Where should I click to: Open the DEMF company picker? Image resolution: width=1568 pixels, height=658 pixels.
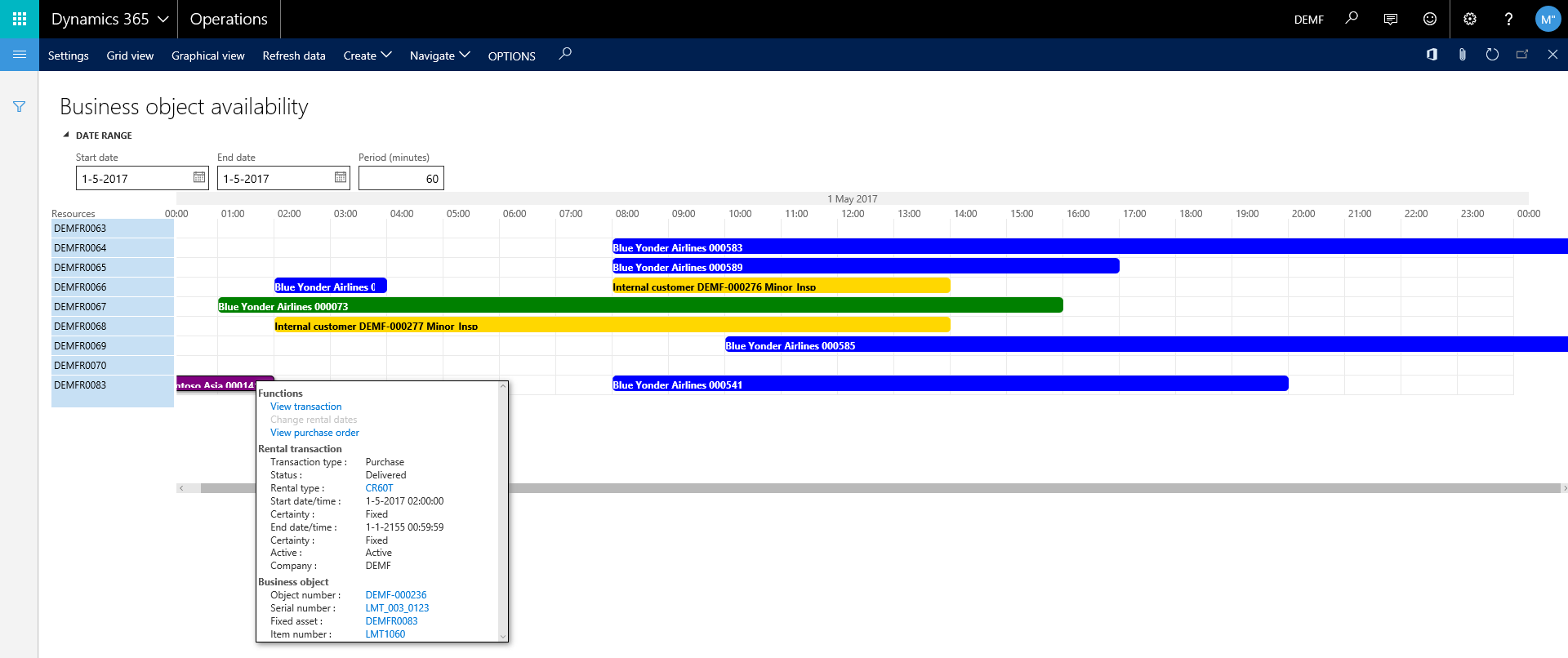(1308, 20)
